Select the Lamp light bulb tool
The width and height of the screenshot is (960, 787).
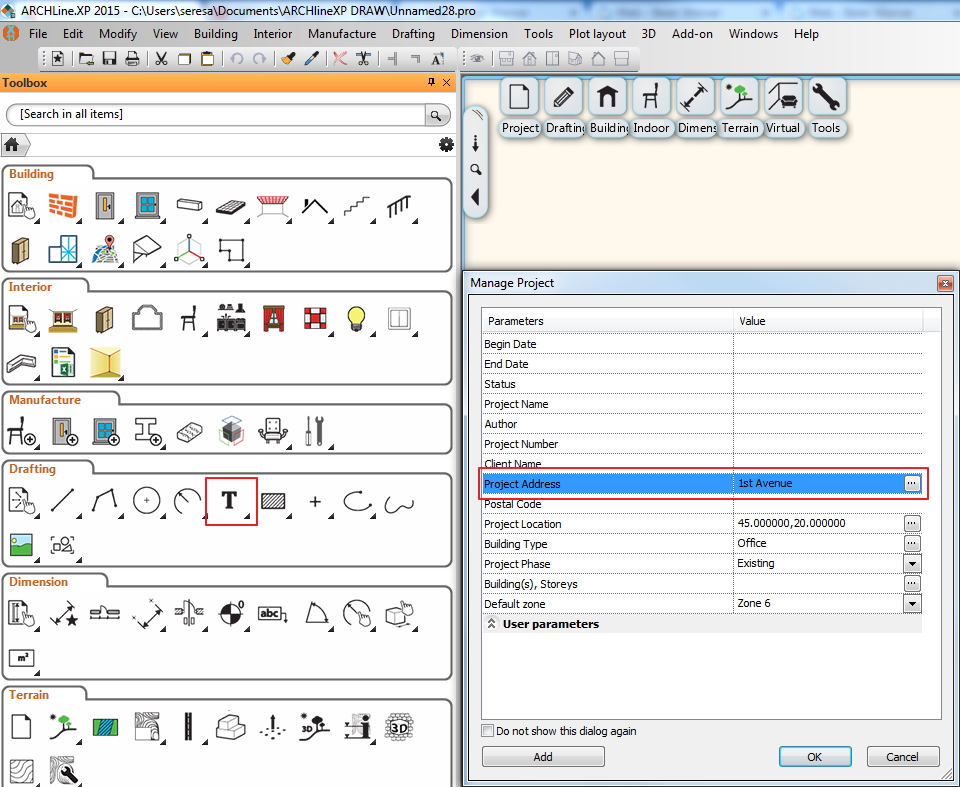(x=356, y=318)
